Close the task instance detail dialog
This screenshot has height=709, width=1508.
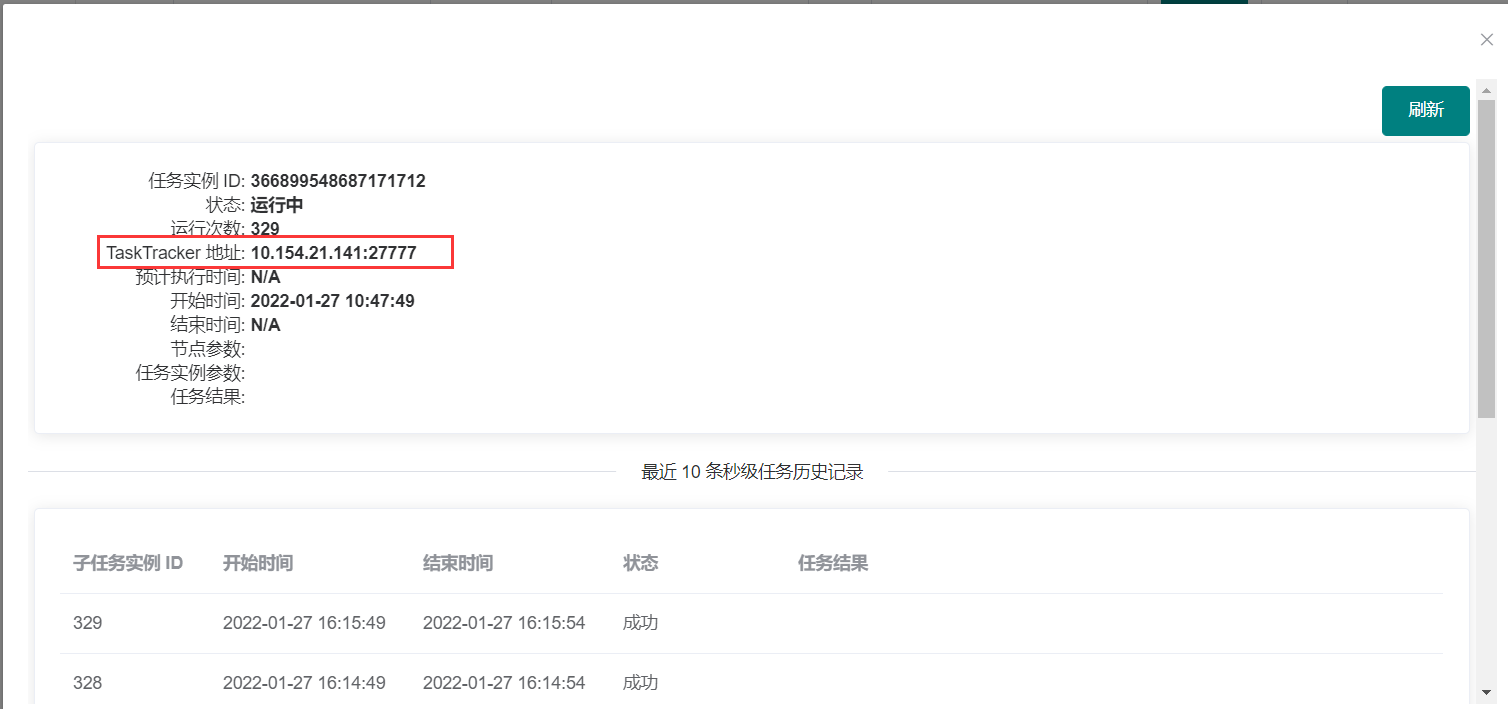(1487, 40)
